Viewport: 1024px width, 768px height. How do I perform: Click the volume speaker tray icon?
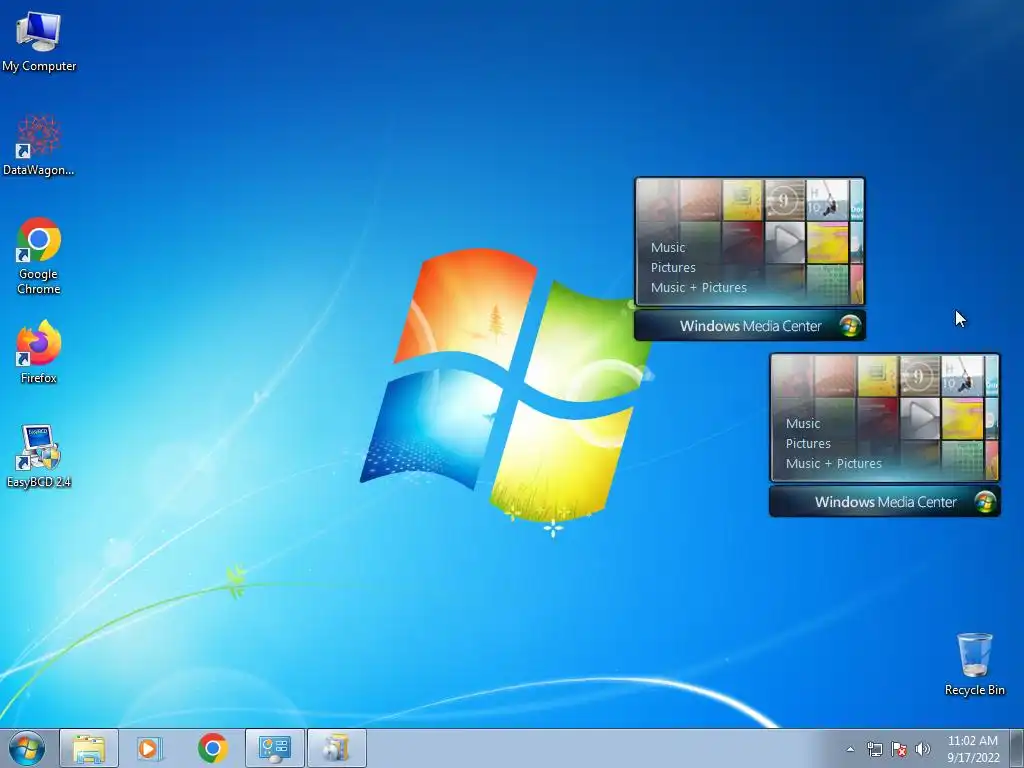pos(923,749)
